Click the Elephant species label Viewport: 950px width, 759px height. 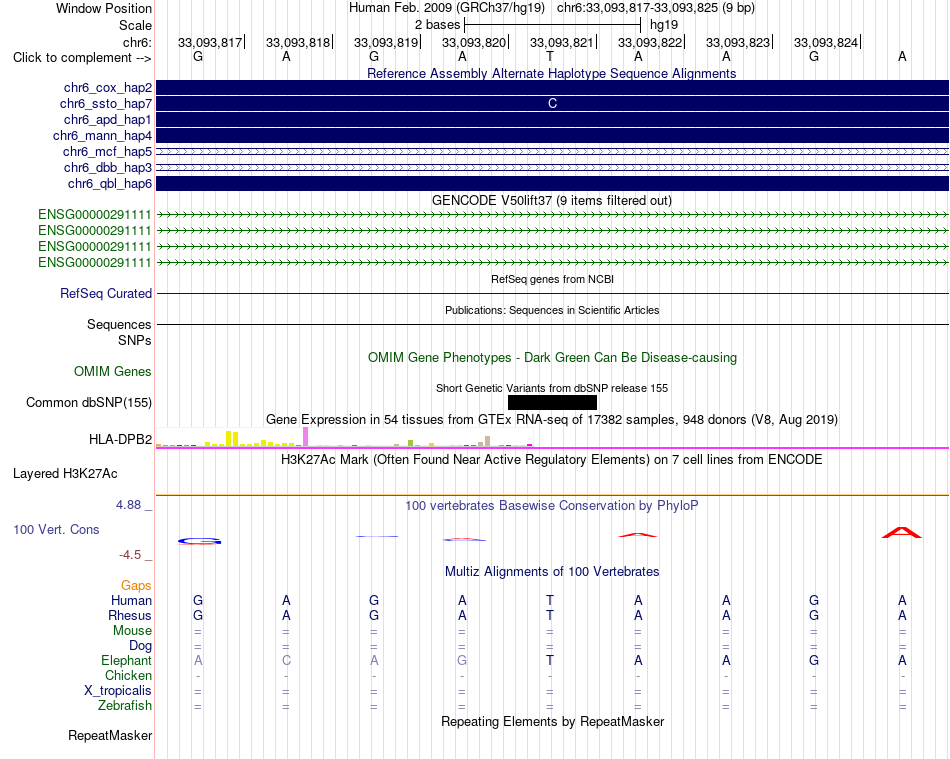tap(127, 660)
